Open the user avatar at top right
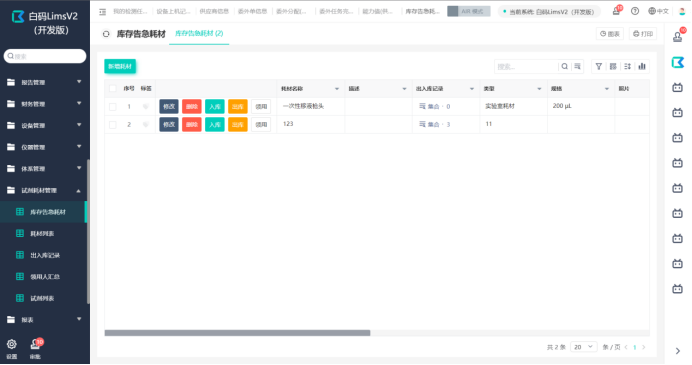Viewport: 692px width, 365px height. tap(682, 11)
